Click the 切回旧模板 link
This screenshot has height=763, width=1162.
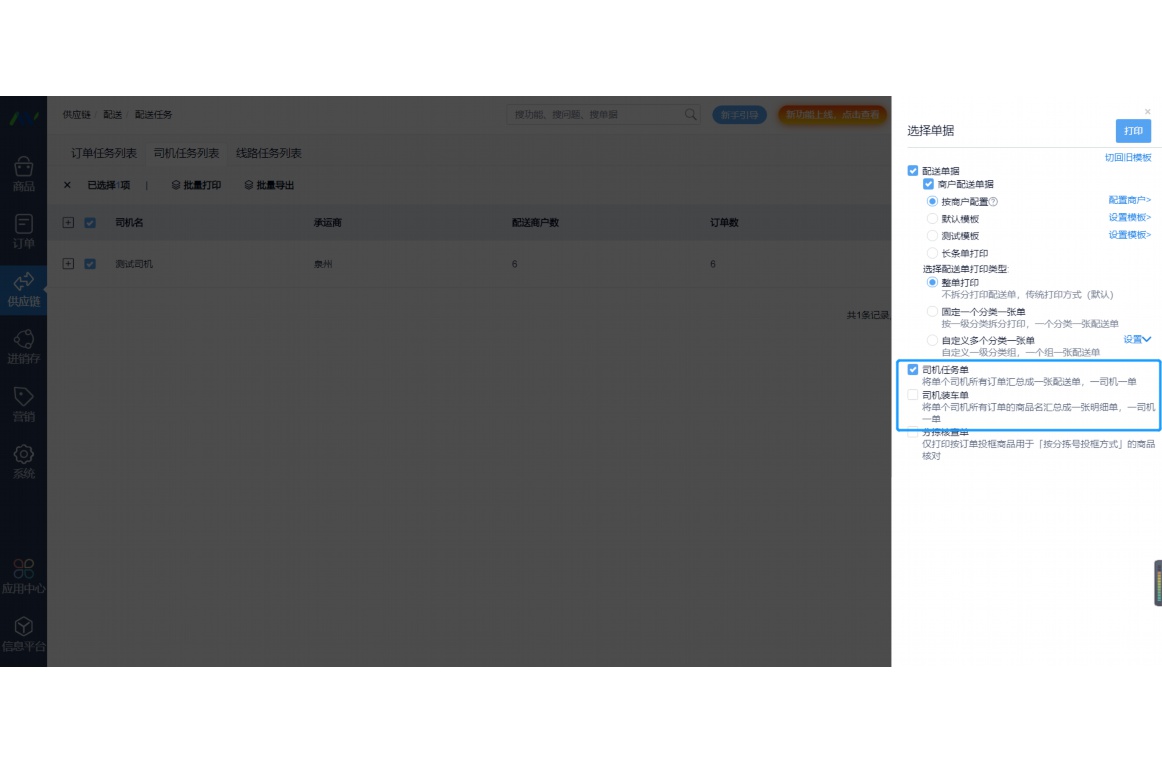point(1127,158)
